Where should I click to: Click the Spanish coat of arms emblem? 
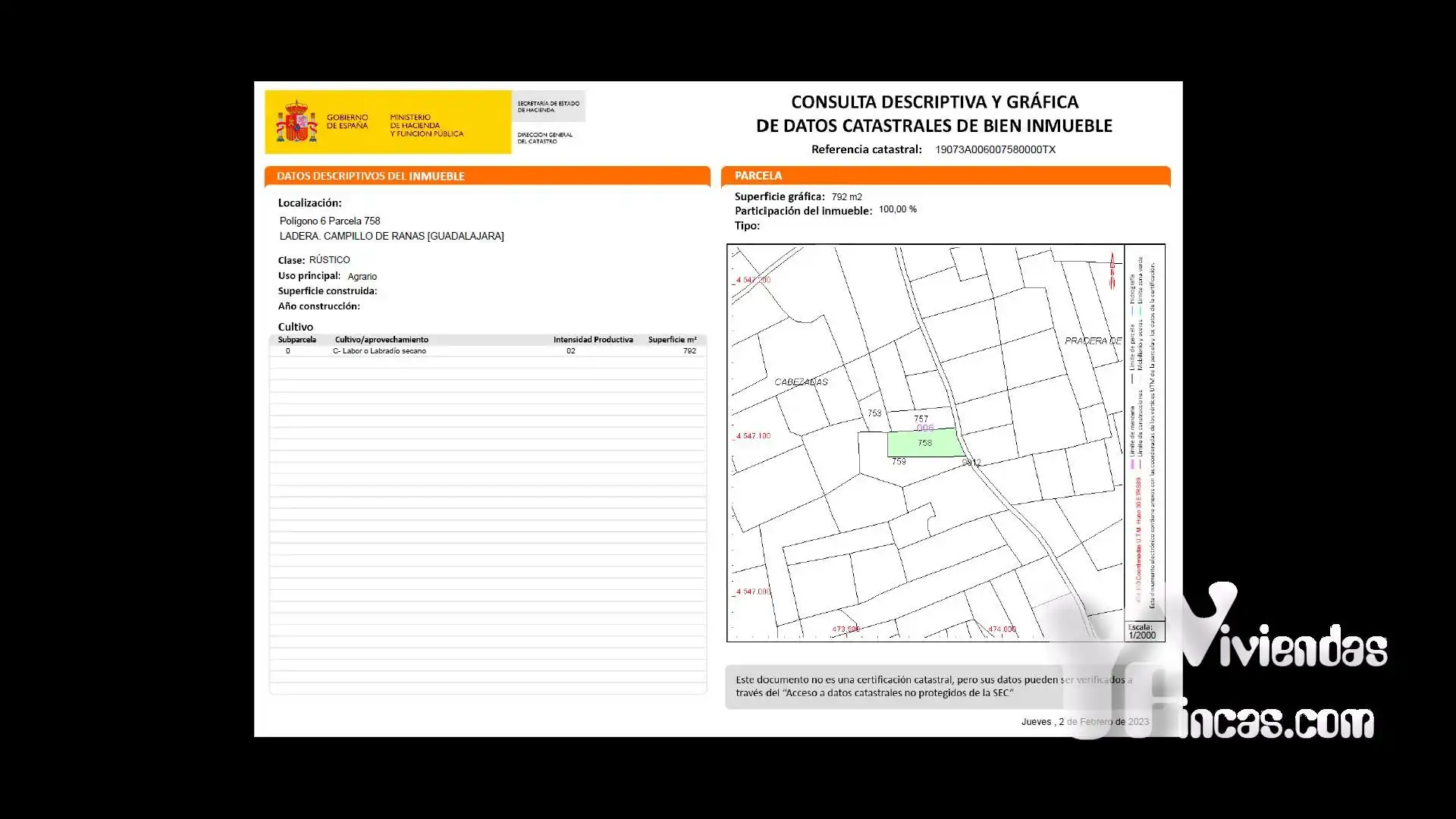[297, 121]
